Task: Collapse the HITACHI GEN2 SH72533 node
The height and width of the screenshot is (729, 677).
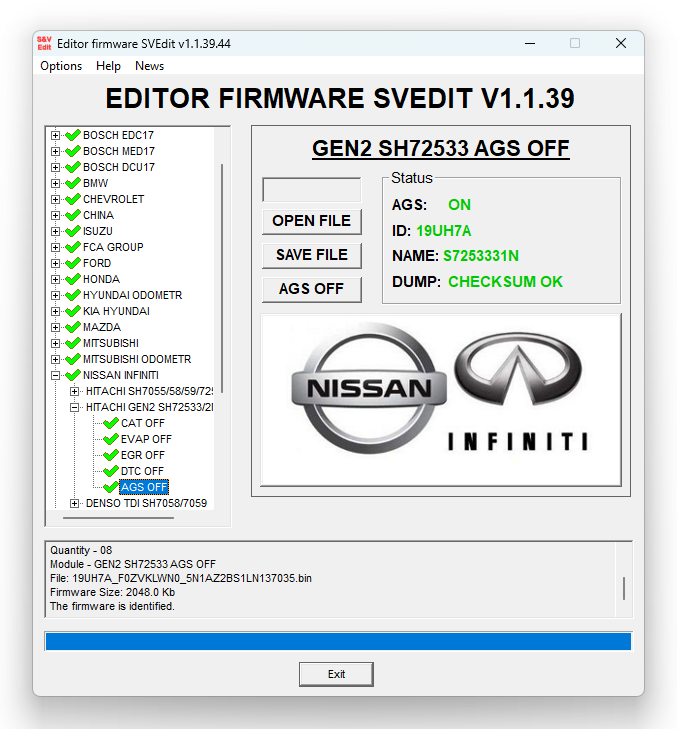Action: [74, 407]
